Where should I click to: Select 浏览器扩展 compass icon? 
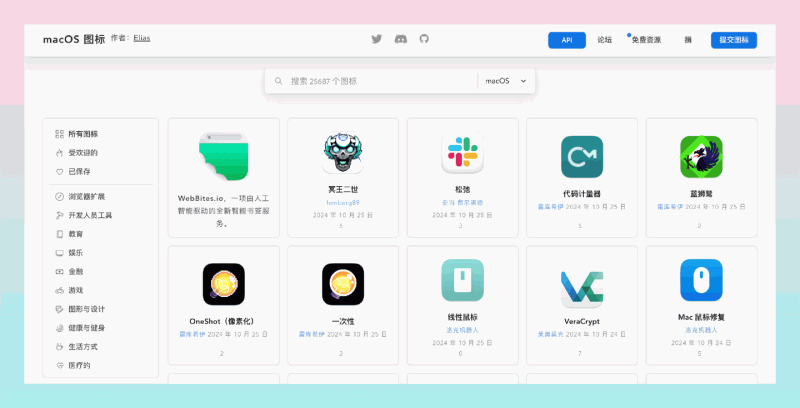(59, 197)
